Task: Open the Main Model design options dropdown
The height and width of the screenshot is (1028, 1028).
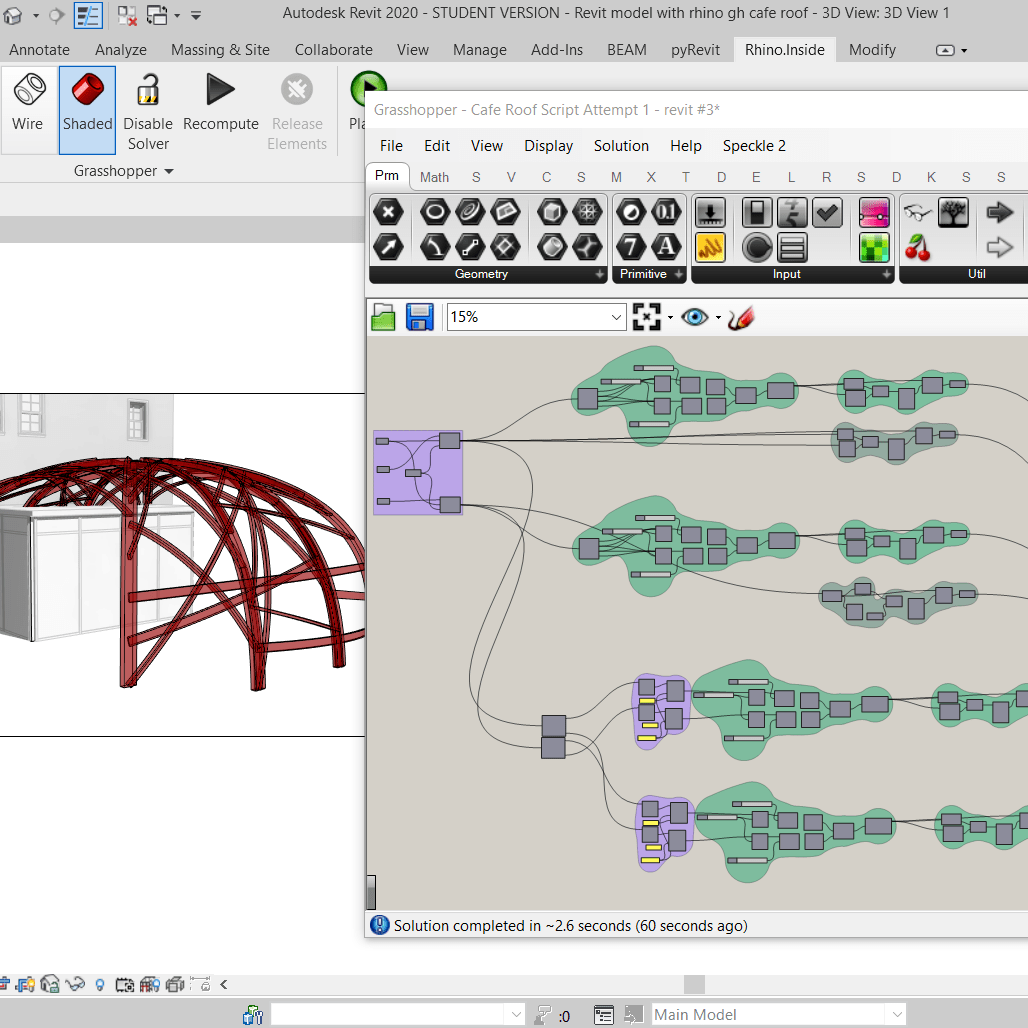Action: click(x=895, y=1014)
